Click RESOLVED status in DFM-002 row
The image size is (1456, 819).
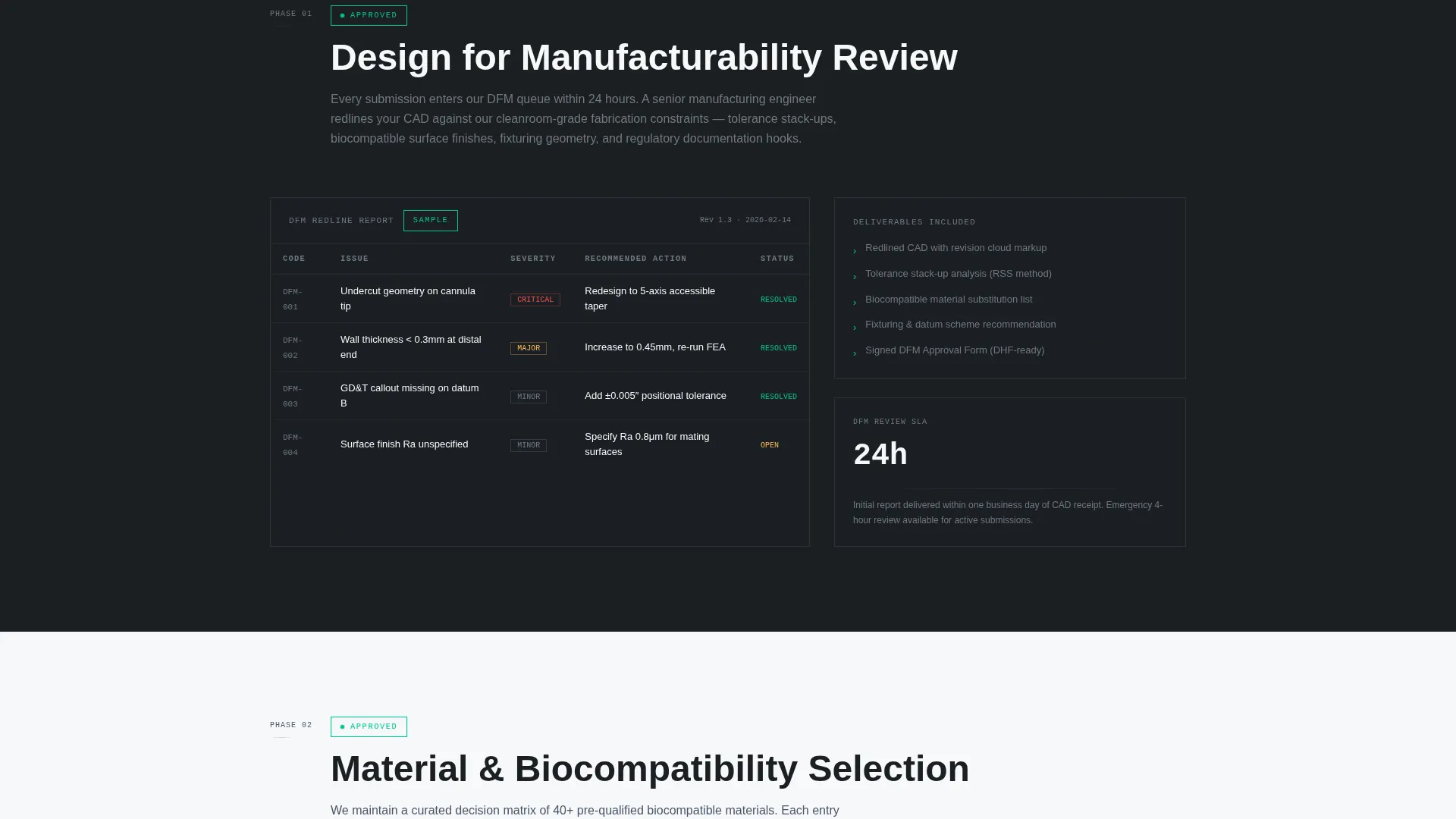(x=779, y=348)
